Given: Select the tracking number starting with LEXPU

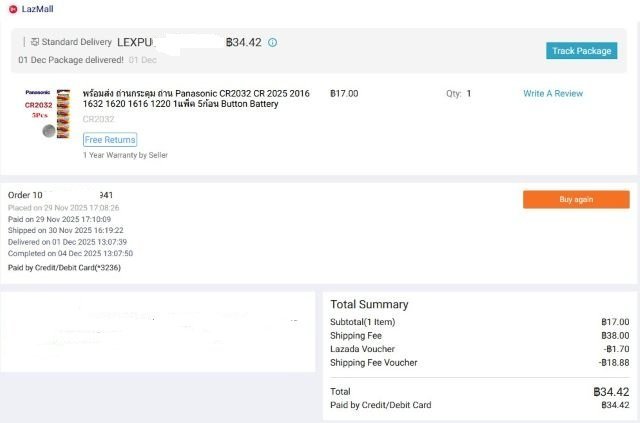Looking at the screenshot, I should (140, 43).
